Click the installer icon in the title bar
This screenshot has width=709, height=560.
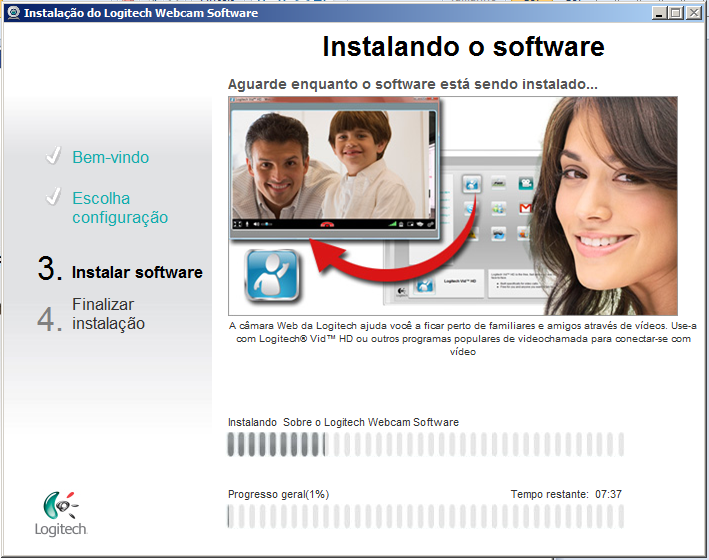tap(12, 13)
